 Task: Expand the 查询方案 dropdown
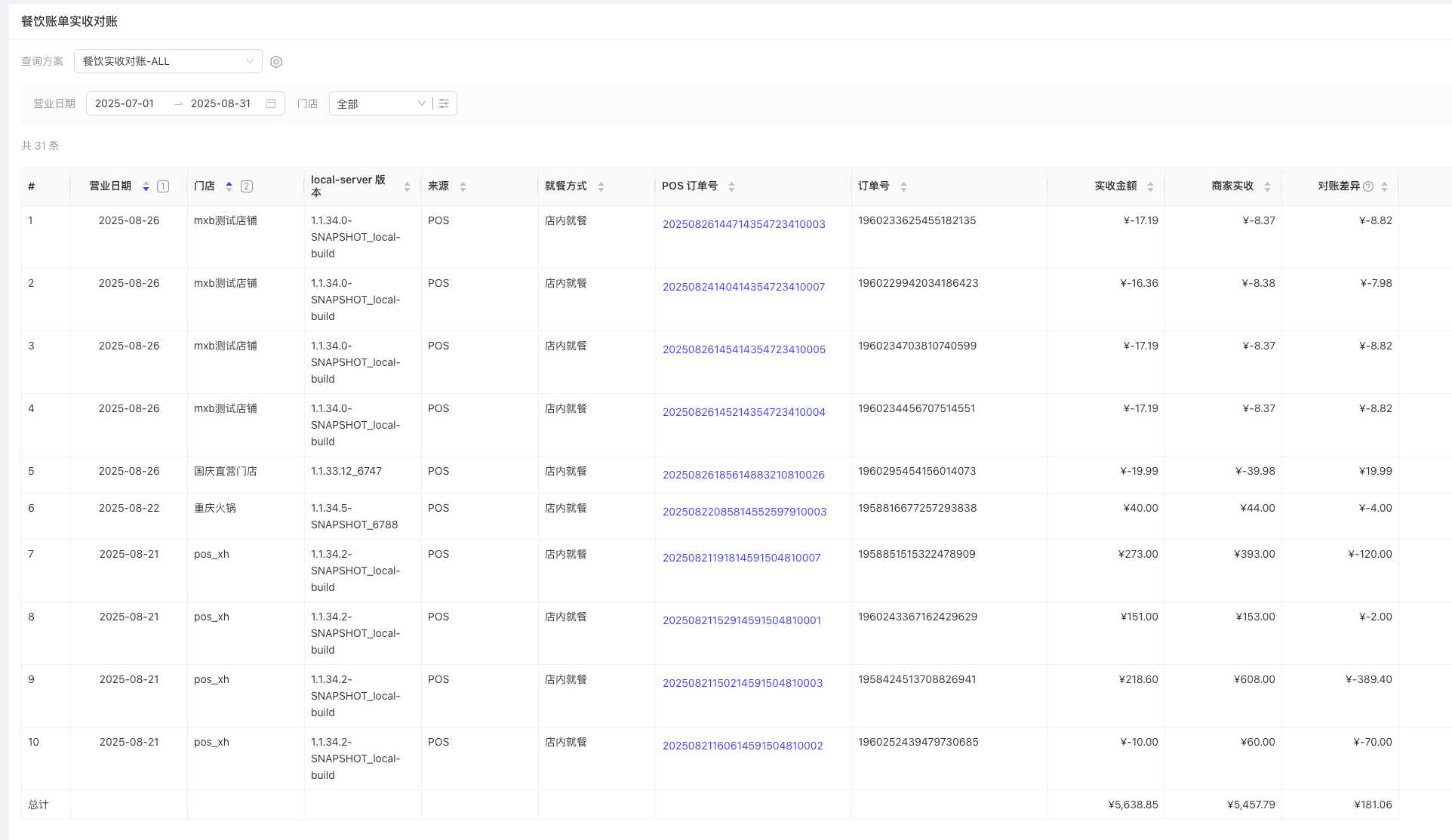click(168, 61)
